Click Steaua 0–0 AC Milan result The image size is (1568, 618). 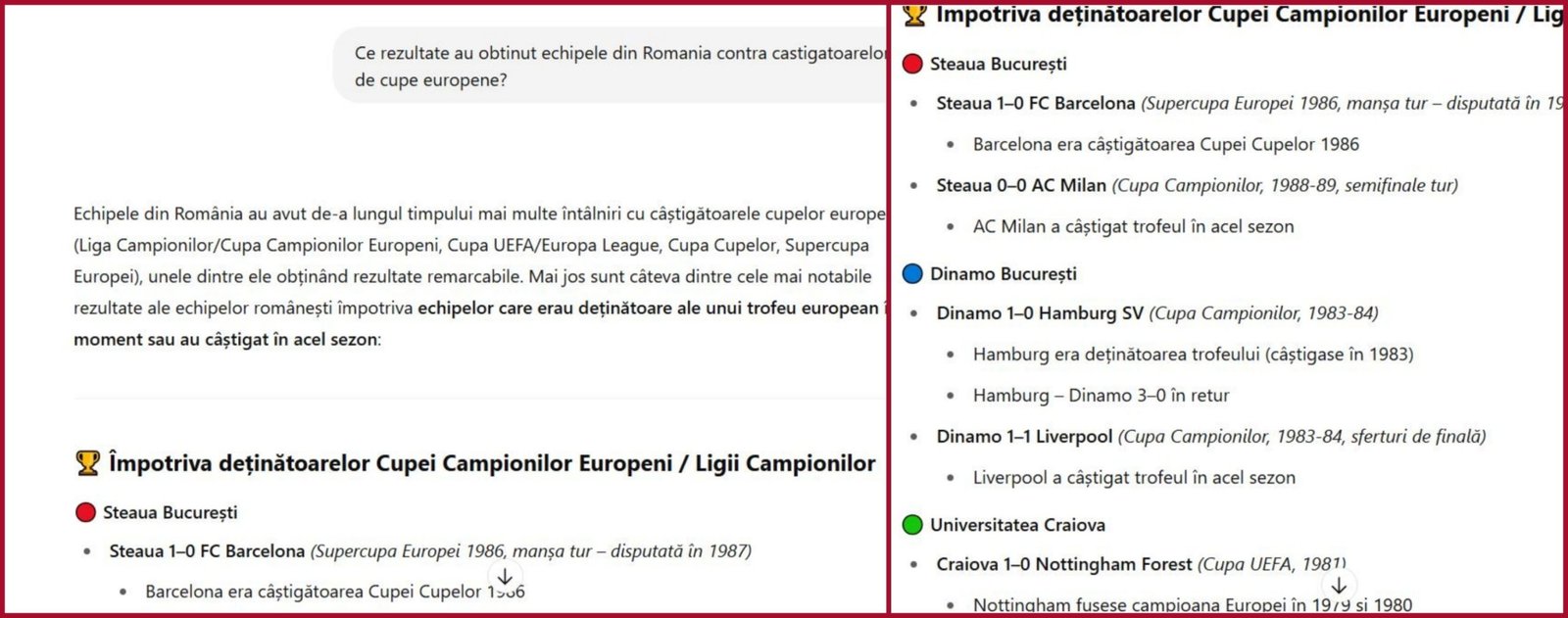(1021, 185)
